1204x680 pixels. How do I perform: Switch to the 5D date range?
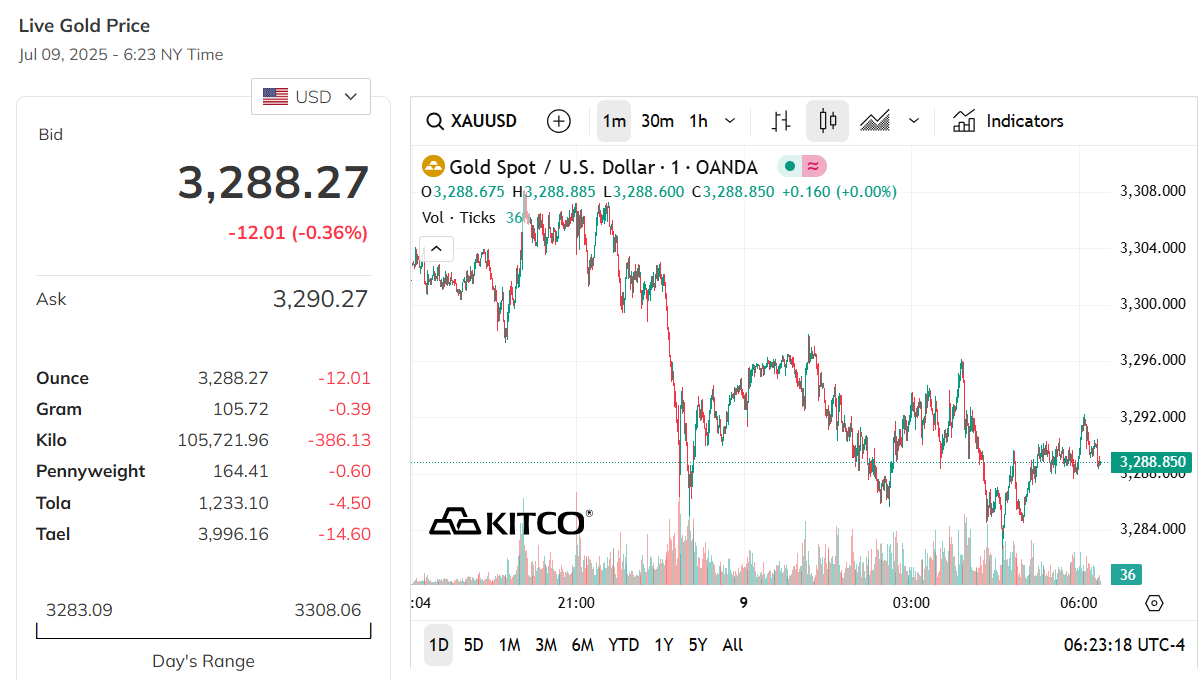coord(474,645)
